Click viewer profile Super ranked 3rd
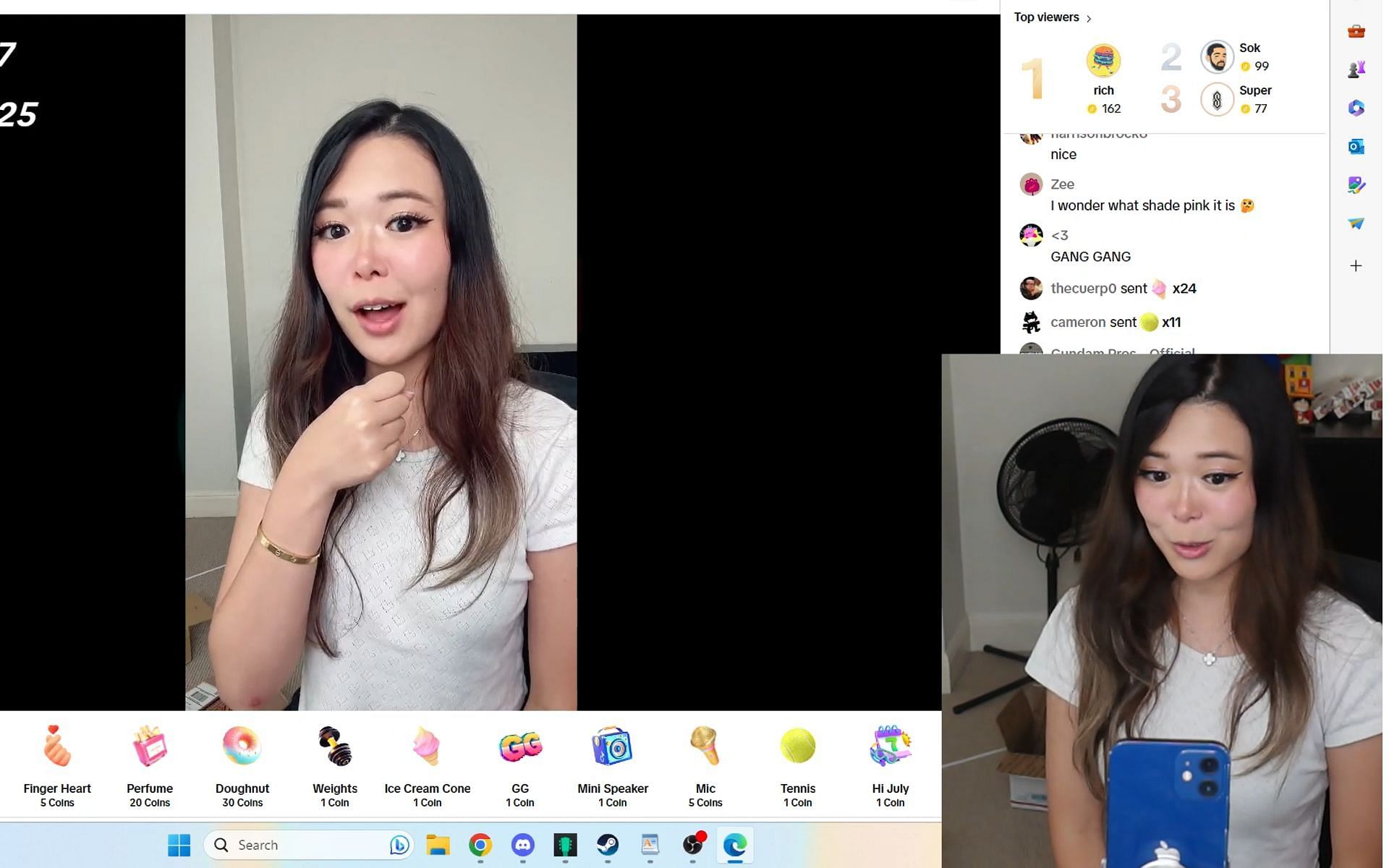 click(1216, 99)
